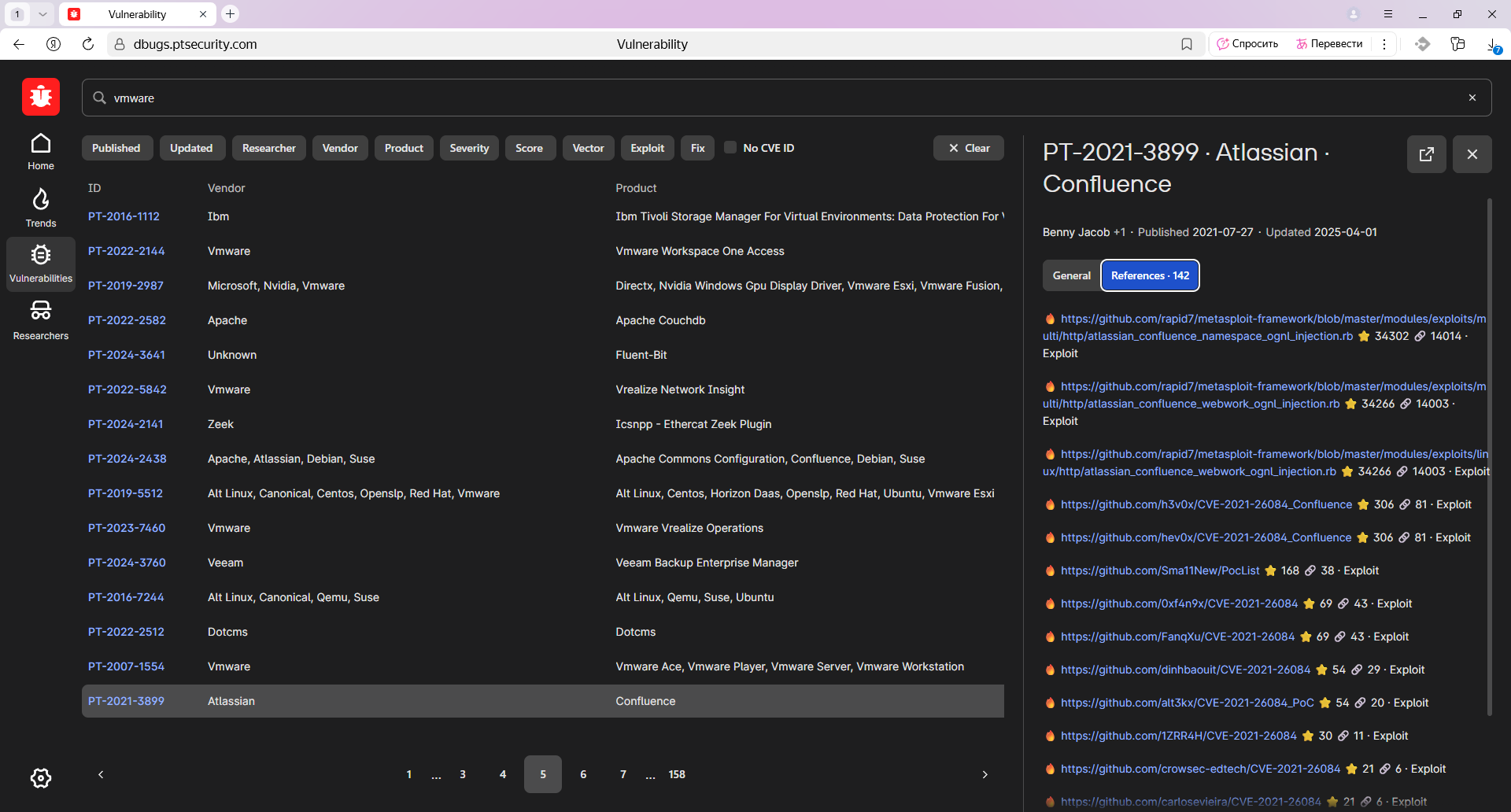Screen dimensions: 1511x812
Task: Open the Vector filter
Action: coord(589,148)
